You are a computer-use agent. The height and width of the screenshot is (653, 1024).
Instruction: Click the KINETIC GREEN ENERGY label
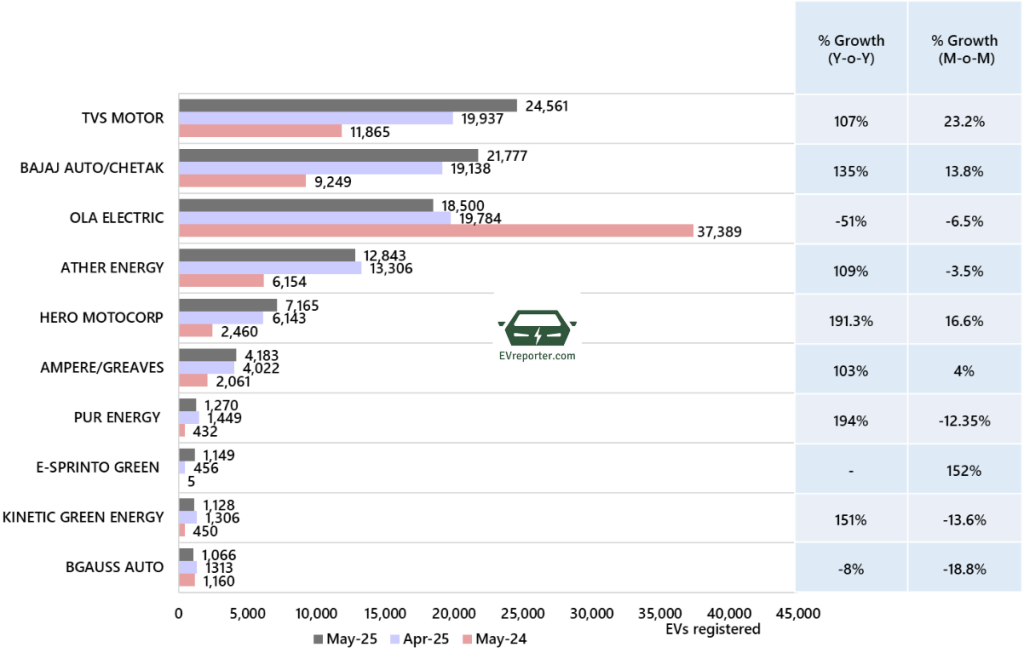(x=83, y=517)
